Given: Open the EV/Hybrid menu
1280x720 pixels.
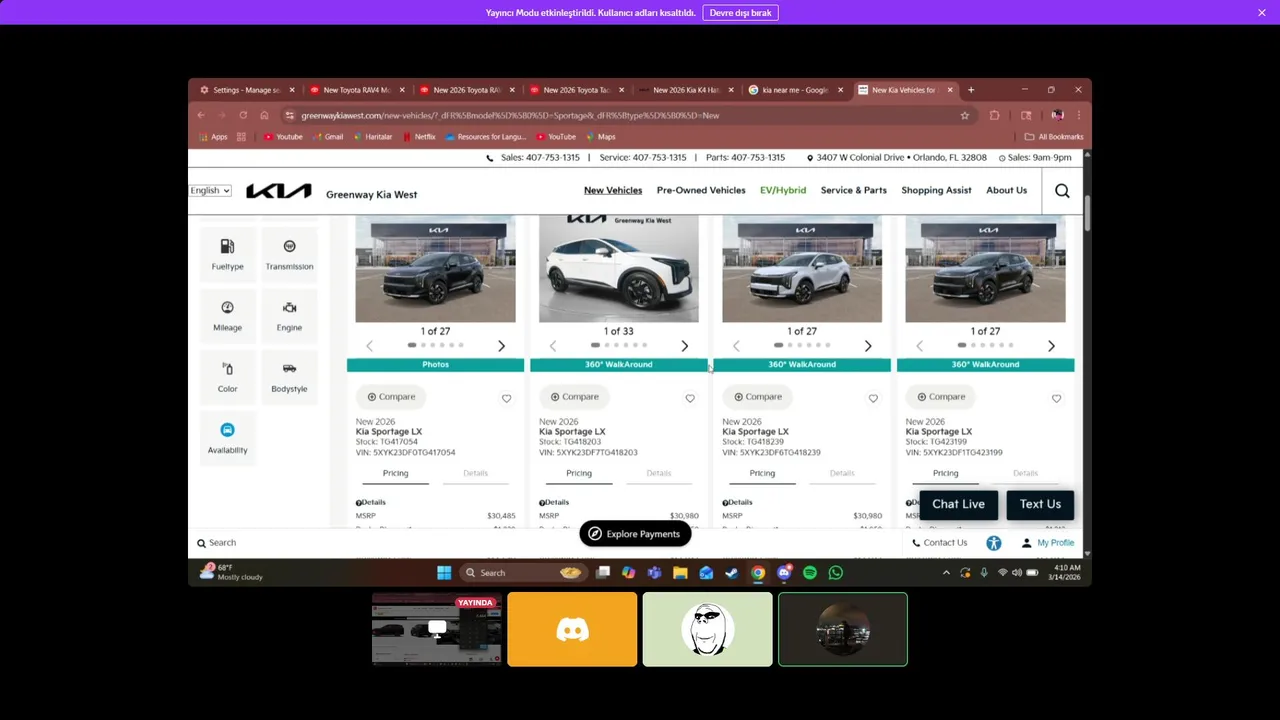Looking at the screenshot, I should [x=783, y=190].
